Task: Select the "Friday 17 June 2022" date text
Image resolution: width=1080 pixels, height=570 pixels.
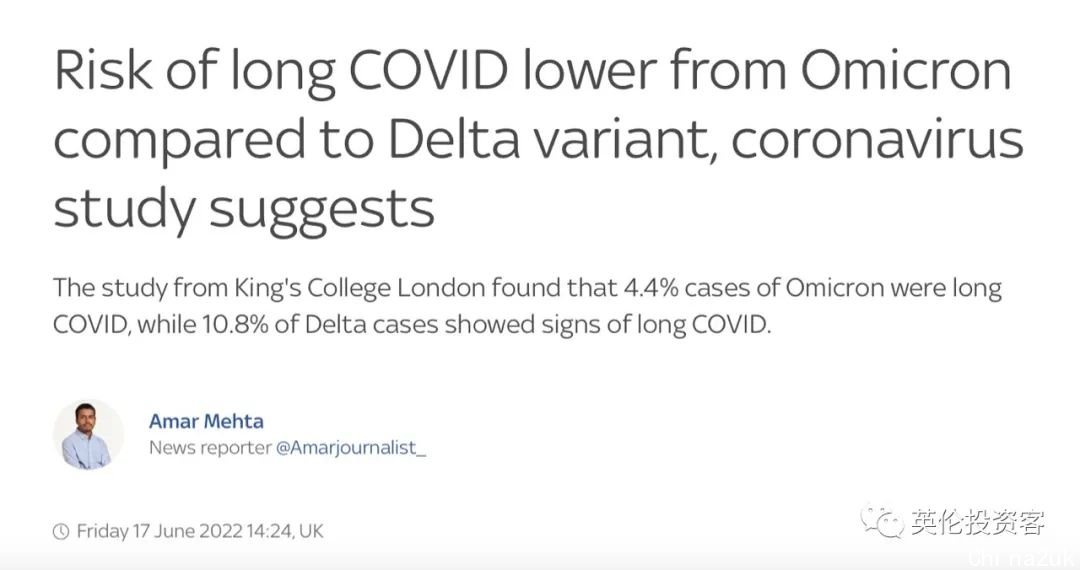Action: click(x=159, y=531)
